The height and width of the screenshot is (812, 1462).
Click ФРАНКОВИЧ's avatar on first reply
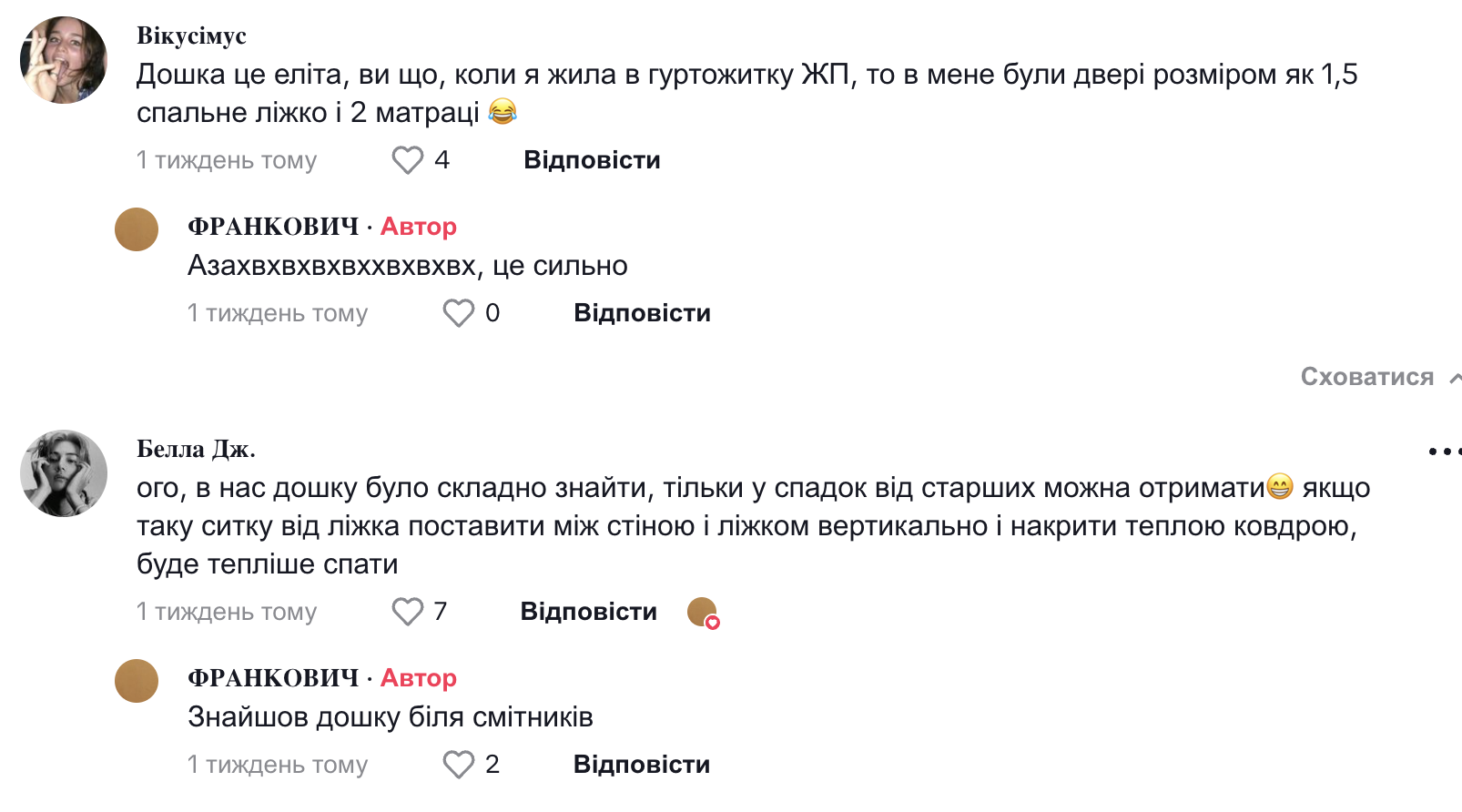(x=137, y=229)
